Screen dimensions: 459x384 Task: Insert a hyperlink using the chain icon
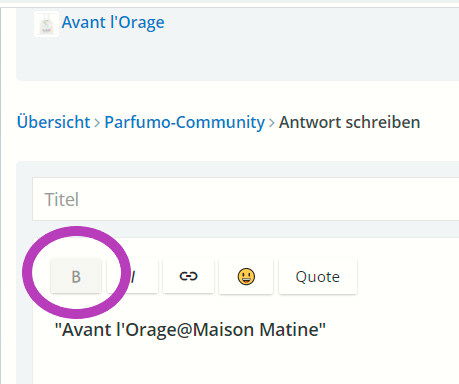click(188, 276)
